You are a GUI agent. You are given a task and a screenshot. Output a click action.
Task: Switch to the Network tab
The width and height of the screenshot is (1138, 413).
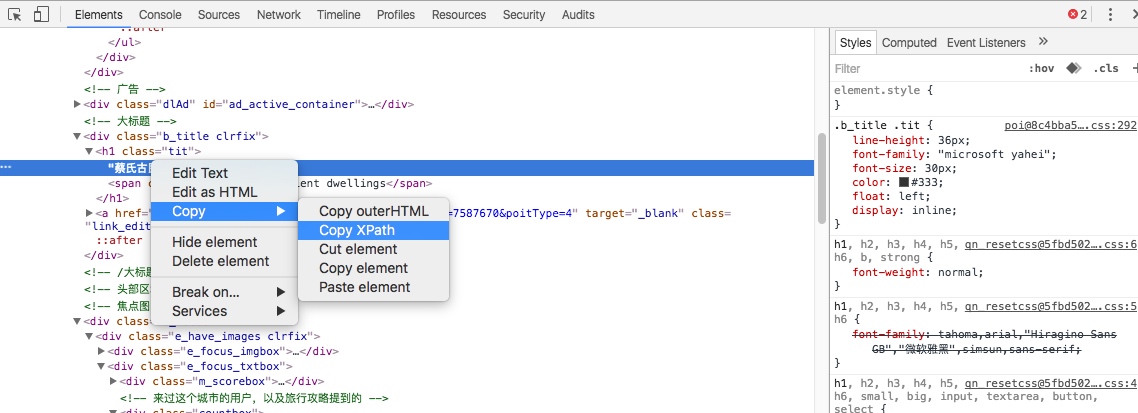point(278,14)
